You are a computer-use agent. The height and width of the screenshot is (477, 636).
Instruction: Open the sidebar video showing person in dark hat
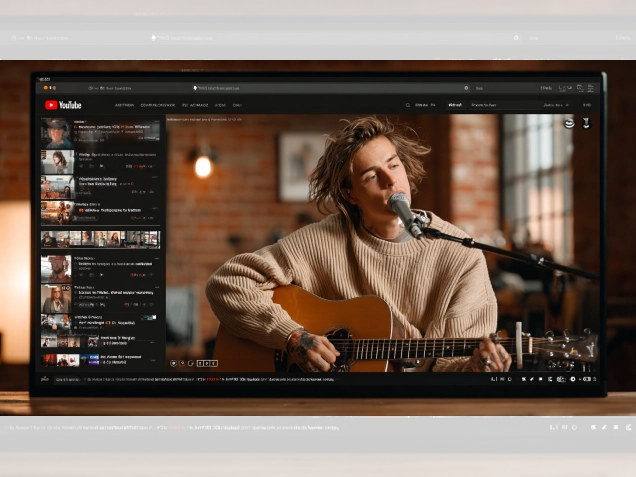click(x=100, y=133)
